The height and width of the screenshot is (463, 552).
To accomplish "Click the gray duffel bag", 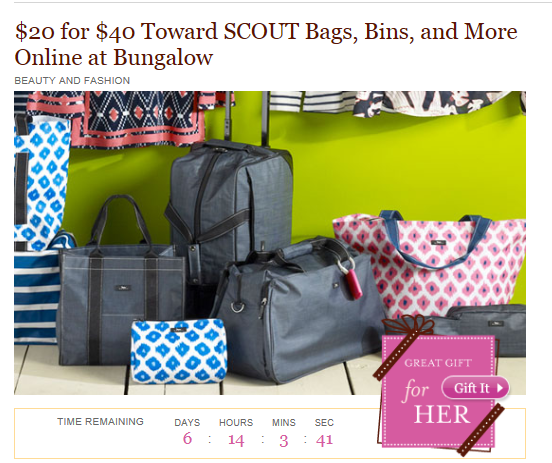I will point(297,310).
